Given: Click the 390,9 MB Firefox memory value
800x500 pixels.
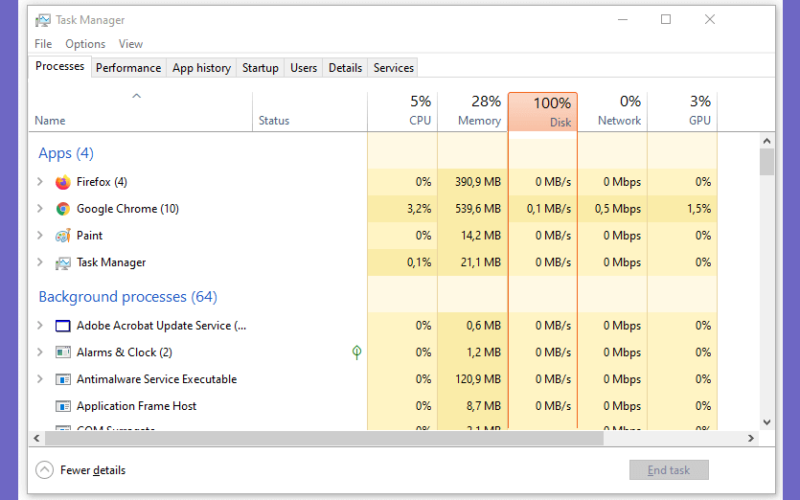Looking at the screenshot, I should [x=478, y=182].
